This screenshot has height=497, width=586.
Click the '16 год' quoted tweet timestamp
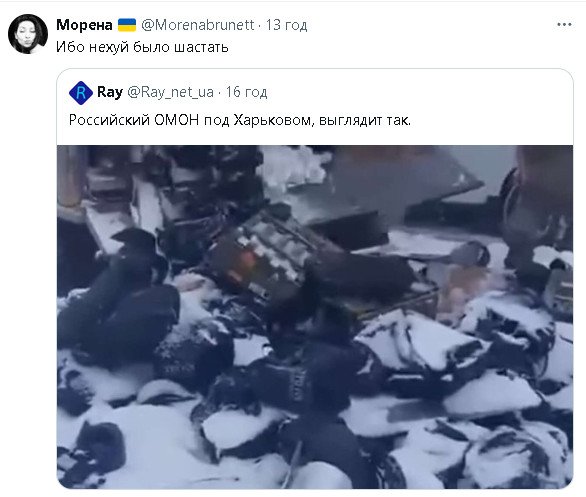[246, 92]
